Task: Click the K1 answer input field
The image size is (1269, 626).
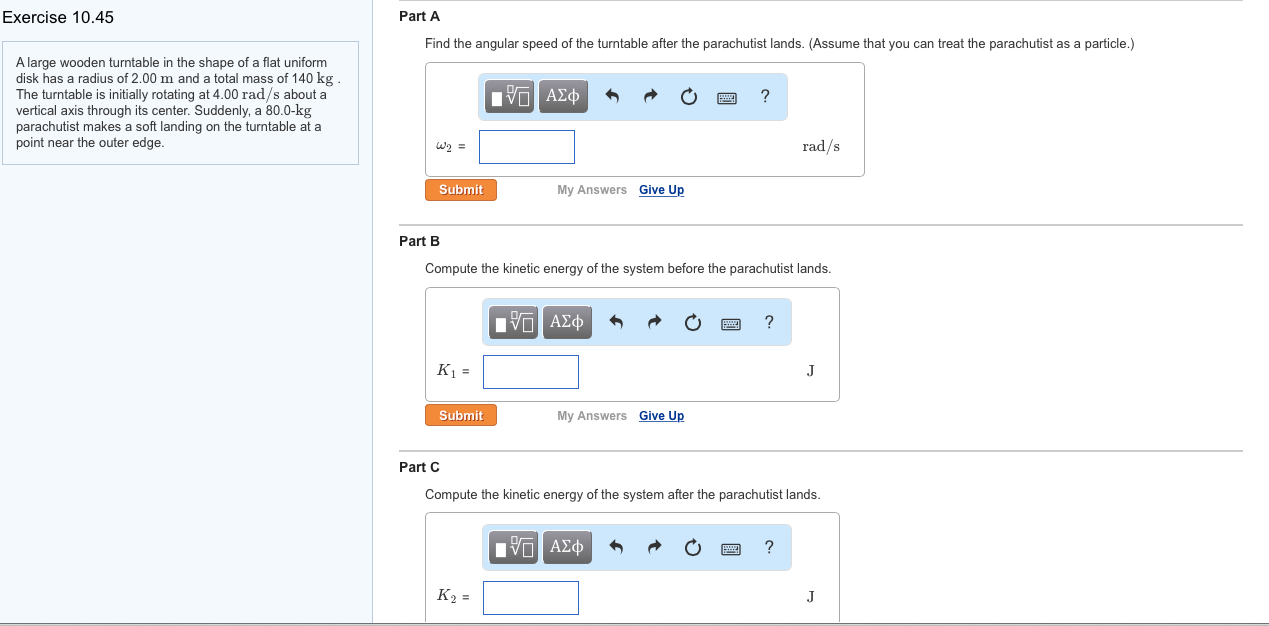Action: [x=531, y=372]
